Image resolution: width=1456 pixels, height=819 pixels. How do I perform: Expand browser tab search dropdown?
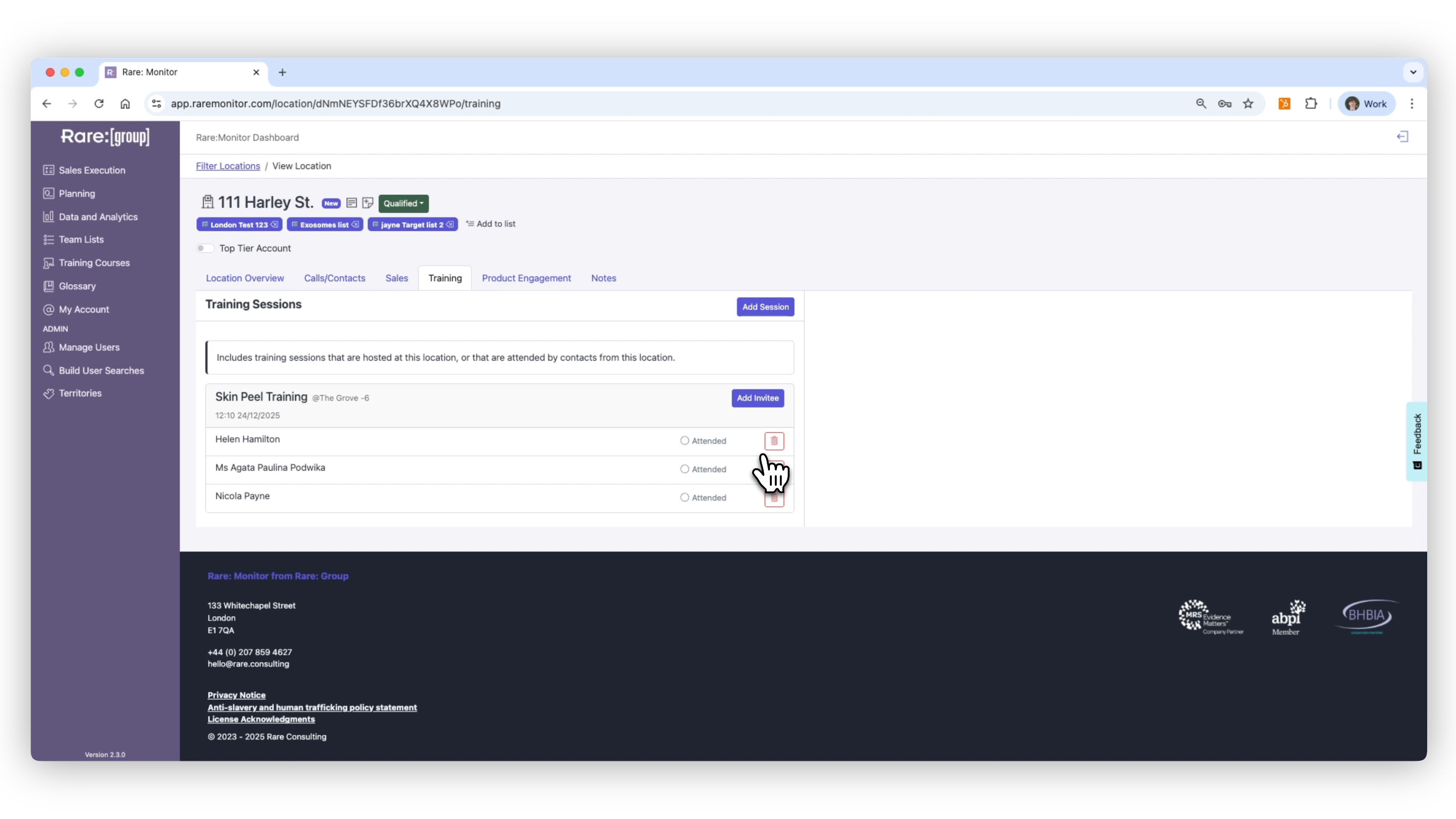point(1413,72)
